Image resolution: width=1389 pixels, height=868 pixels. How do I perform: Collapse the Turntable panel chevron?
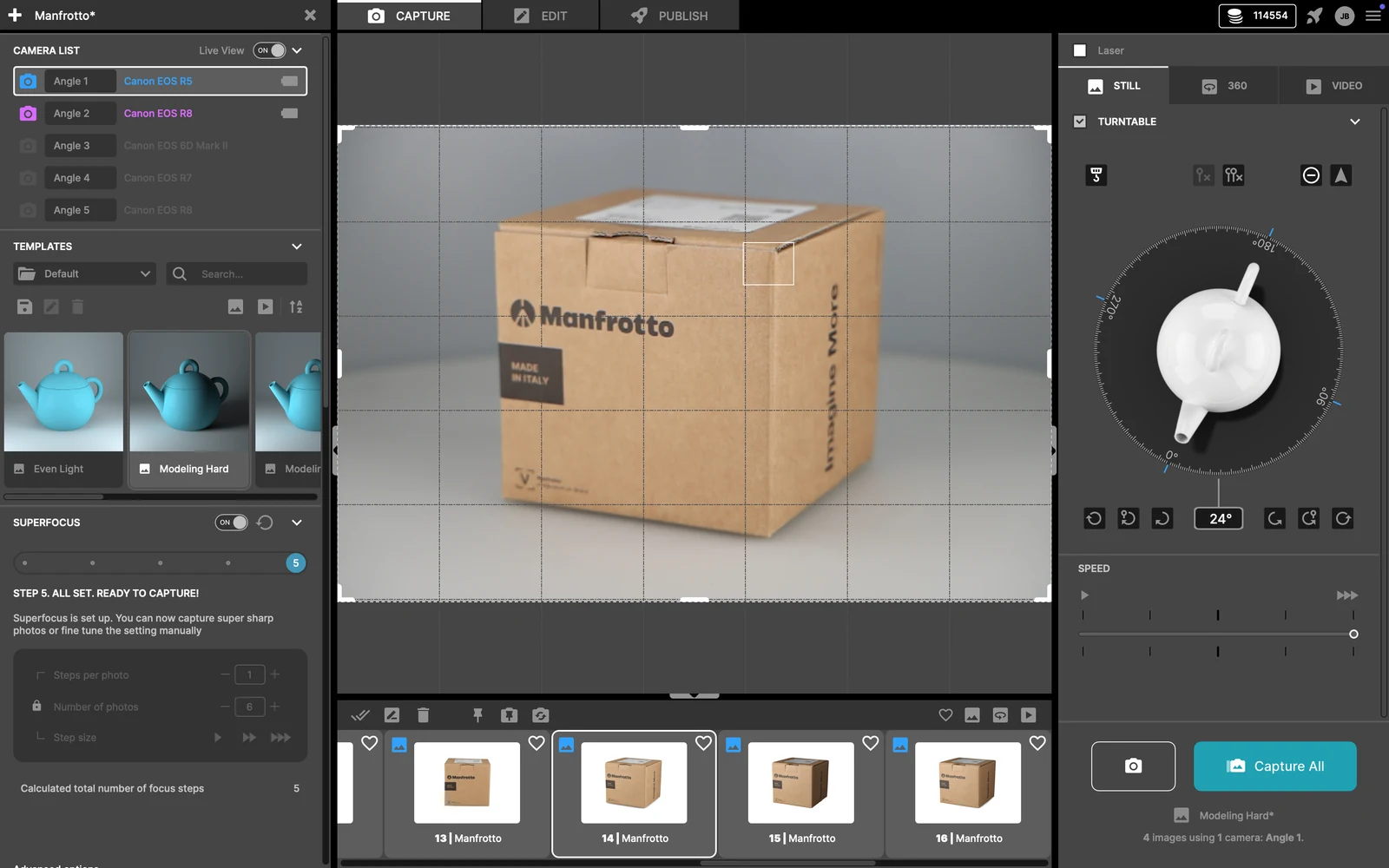click(x=1355, y=122)
